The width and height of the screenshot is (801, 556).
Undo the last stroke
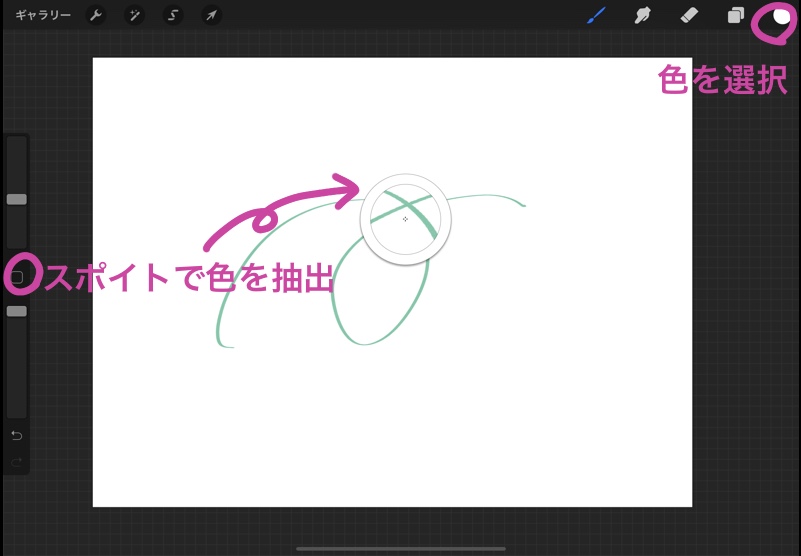(16, 435)
